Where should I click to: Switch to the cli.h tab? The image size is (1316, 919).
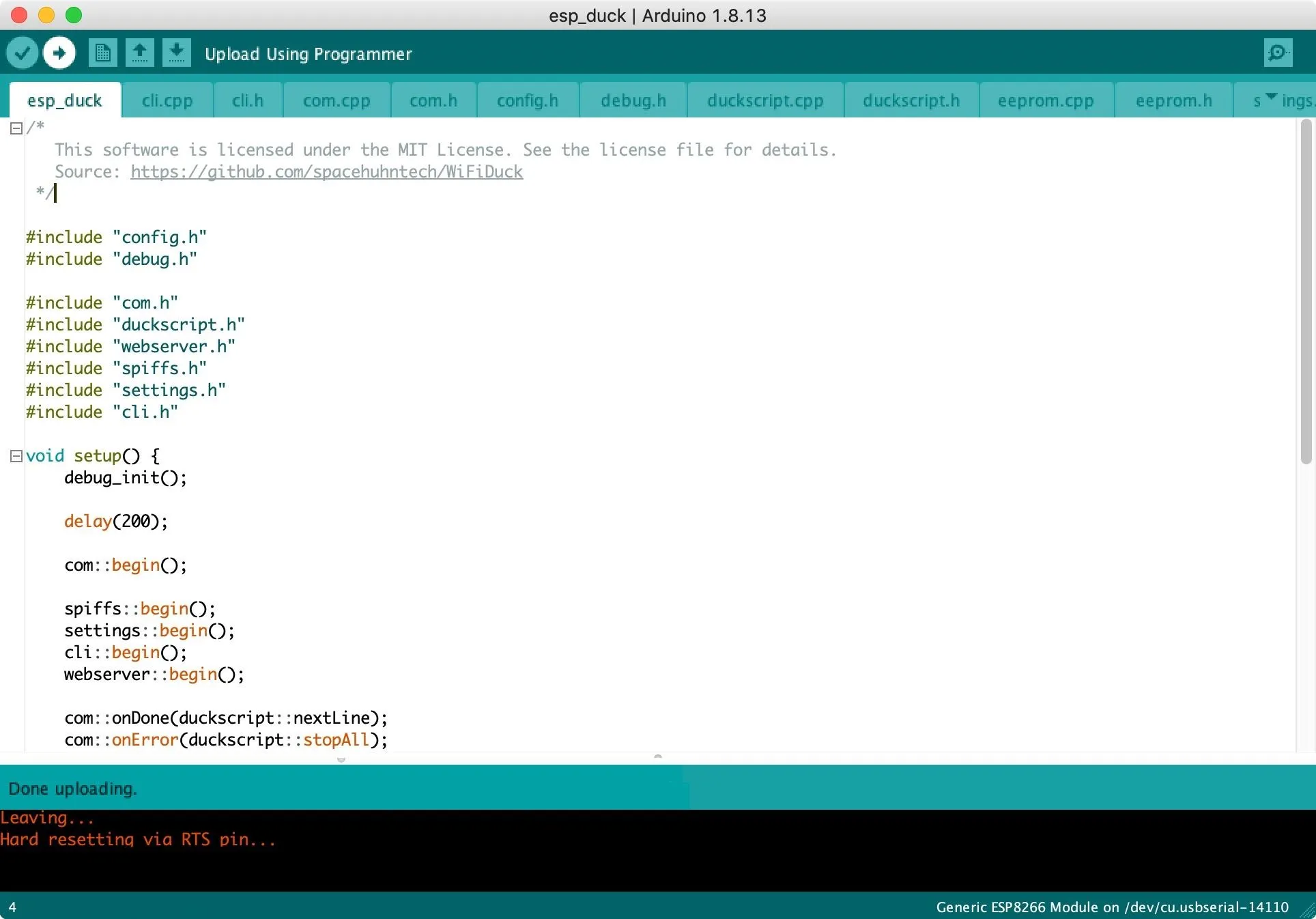click(x=248, y=100)
